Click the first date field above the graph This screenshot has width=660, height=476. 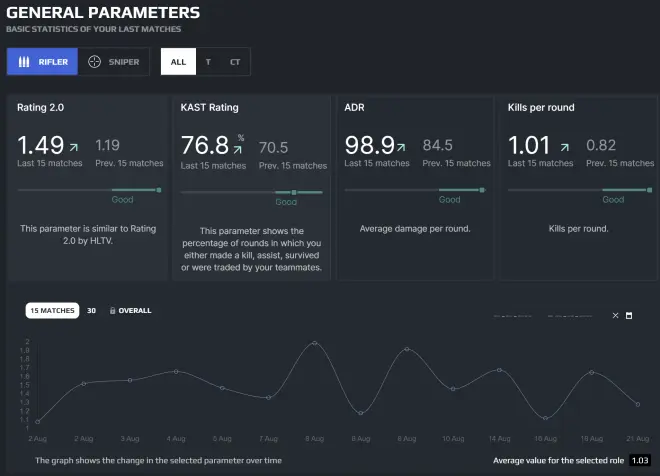[x=515, y=316]
